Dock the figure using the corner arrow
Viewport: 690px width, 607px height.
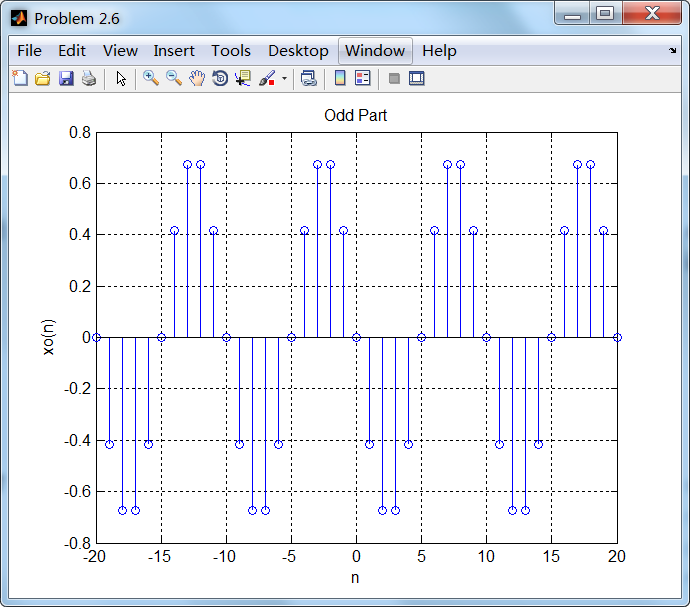[672, 51]
